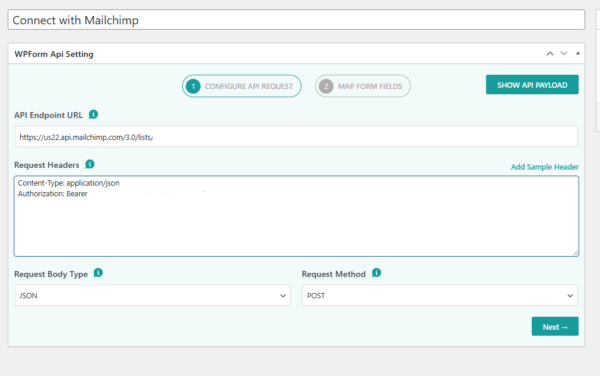This screenshot has height=376, width=600.
Task: Open the Request Body Type JSON dropdown
Action: point(153,295)
